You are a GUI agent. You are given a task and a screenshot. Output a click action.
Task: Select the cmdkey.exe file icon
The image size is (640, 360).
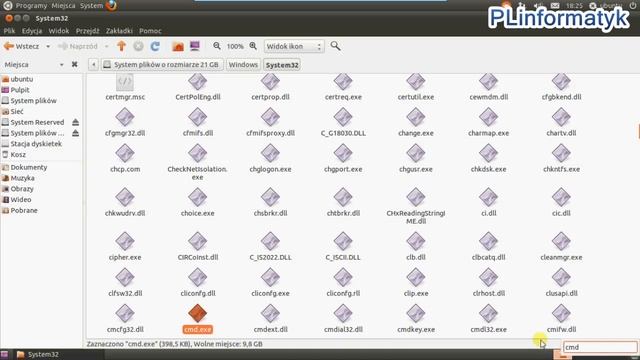416,313
